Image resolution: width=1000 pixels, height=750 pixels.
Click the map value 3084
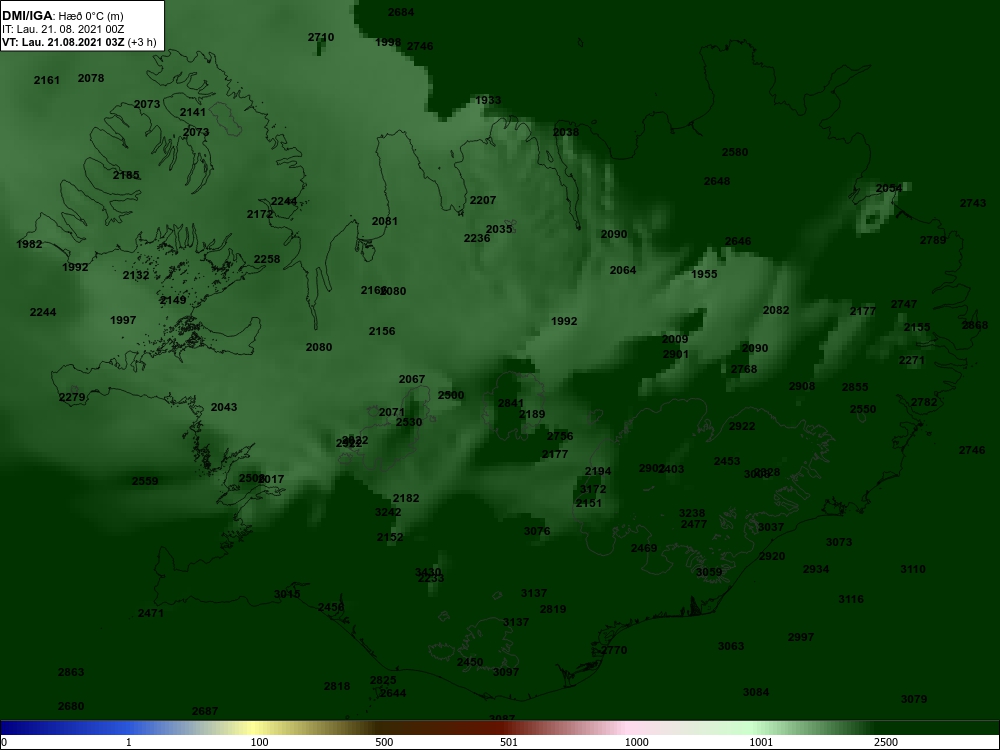(756, 693)
